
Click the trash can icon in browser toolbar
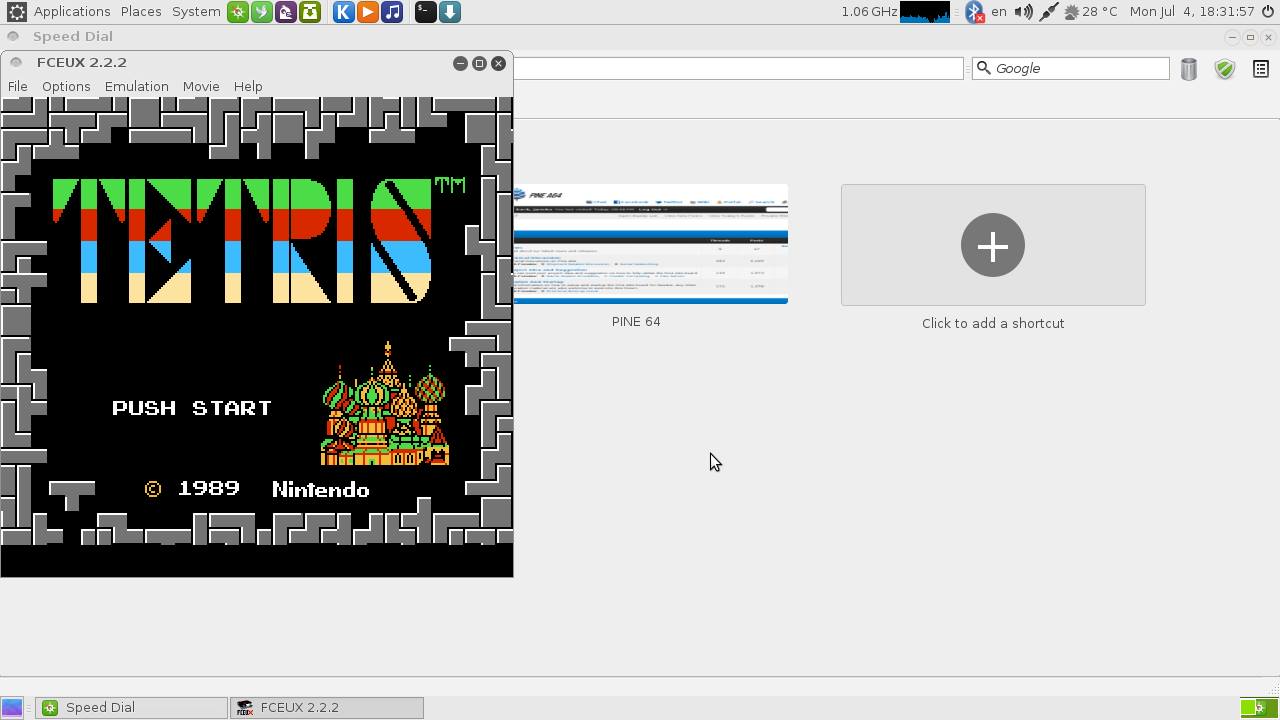click(1188, 69)
